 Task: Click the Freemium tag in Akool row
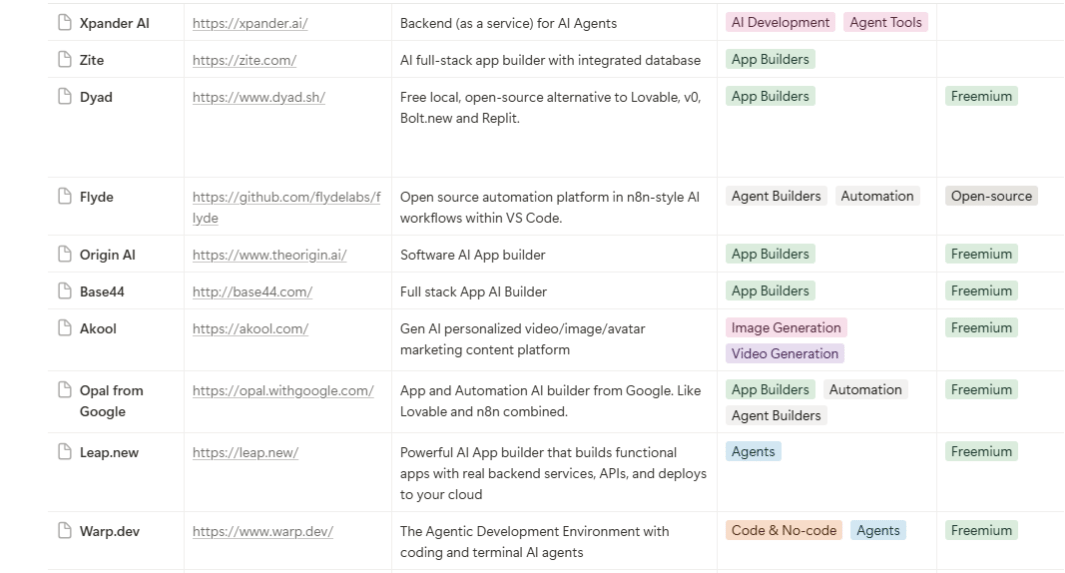pos(981,328)
